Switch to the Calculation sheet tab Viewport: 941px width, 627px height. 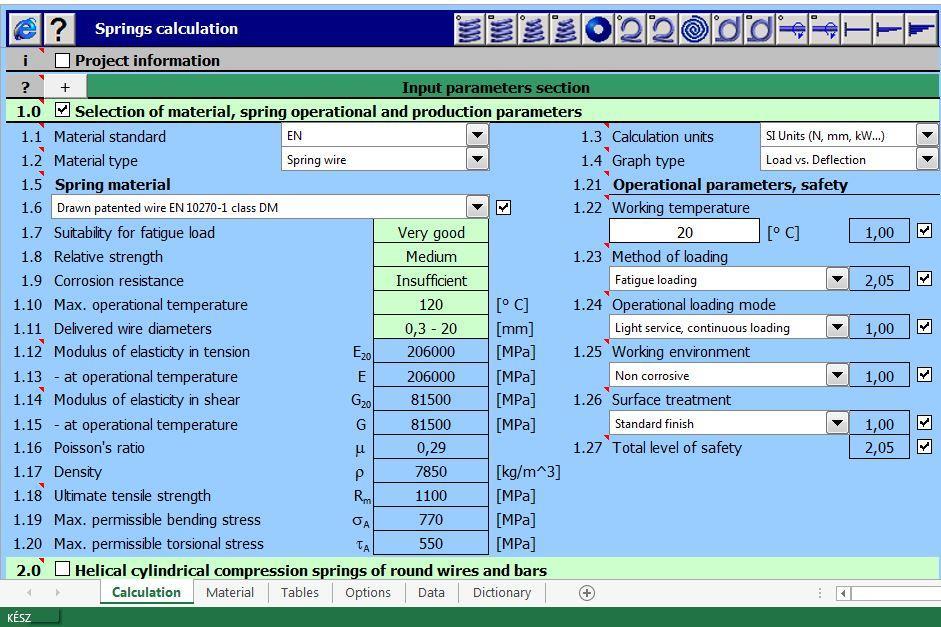pos(146,592)
